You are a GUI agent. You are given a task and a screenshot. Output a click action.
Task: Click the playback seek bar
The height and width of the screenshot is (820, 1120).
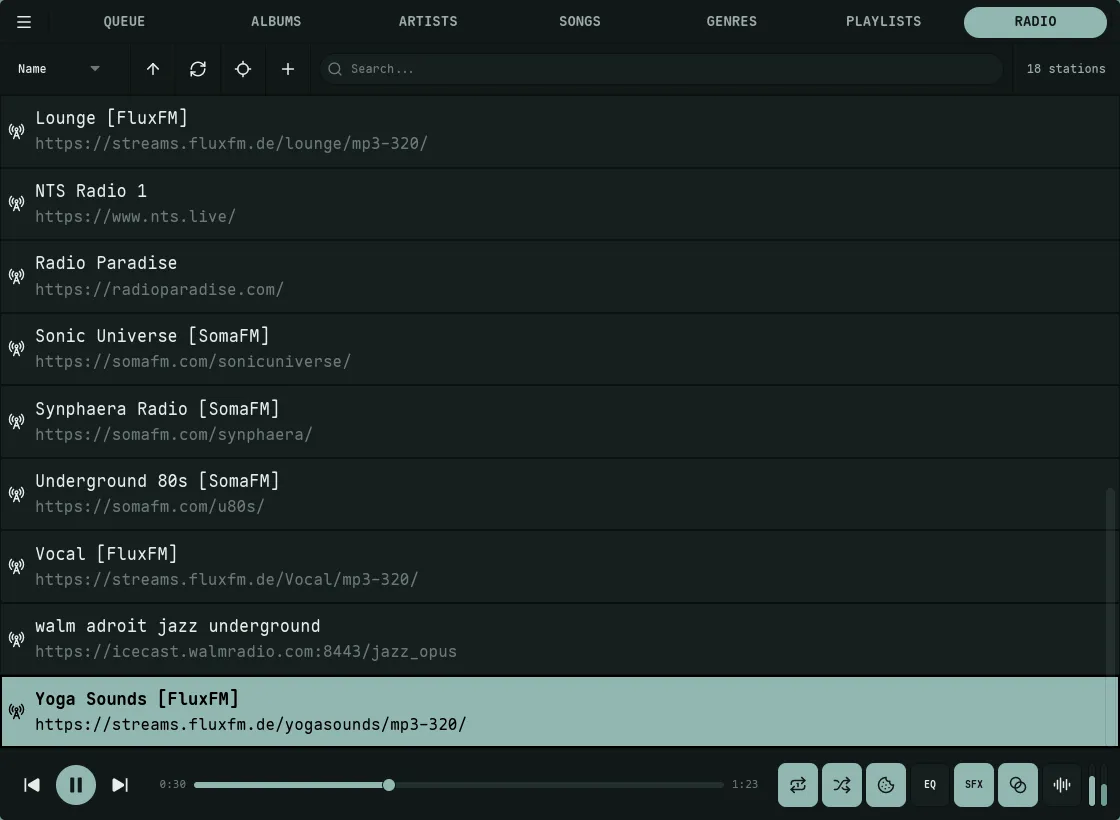459,785
